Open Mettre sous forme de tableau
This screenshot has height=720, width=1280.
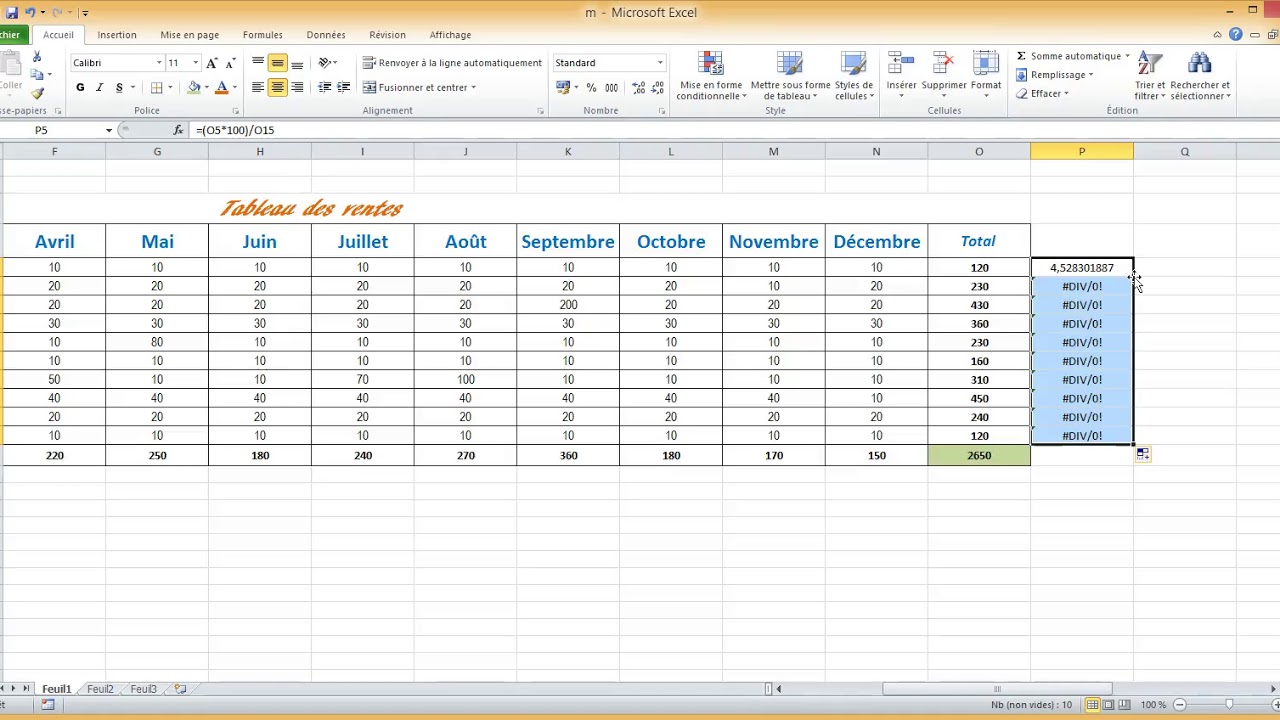(x=790, y=76)
